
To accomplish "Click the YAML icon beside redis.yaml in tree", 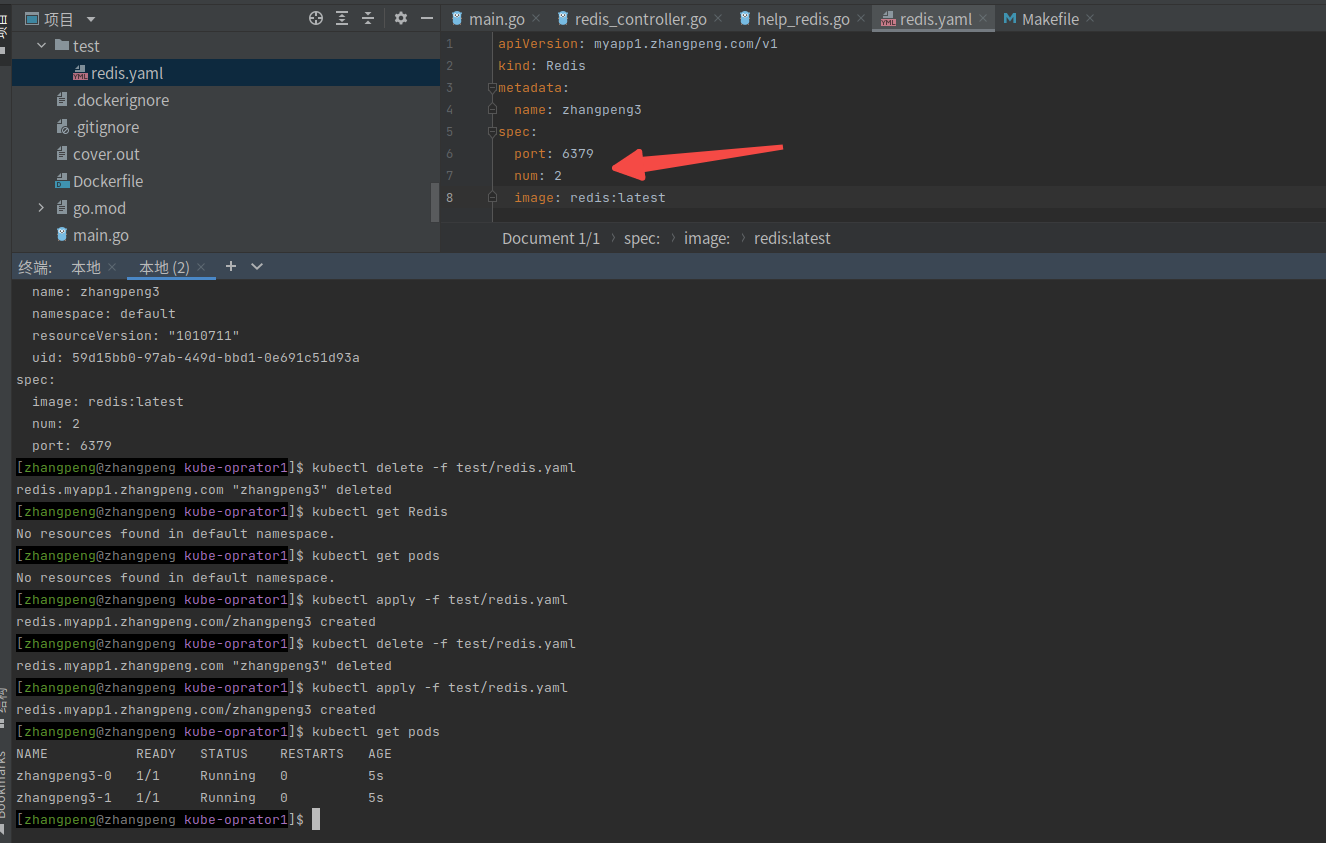I will tap(81, 73).
